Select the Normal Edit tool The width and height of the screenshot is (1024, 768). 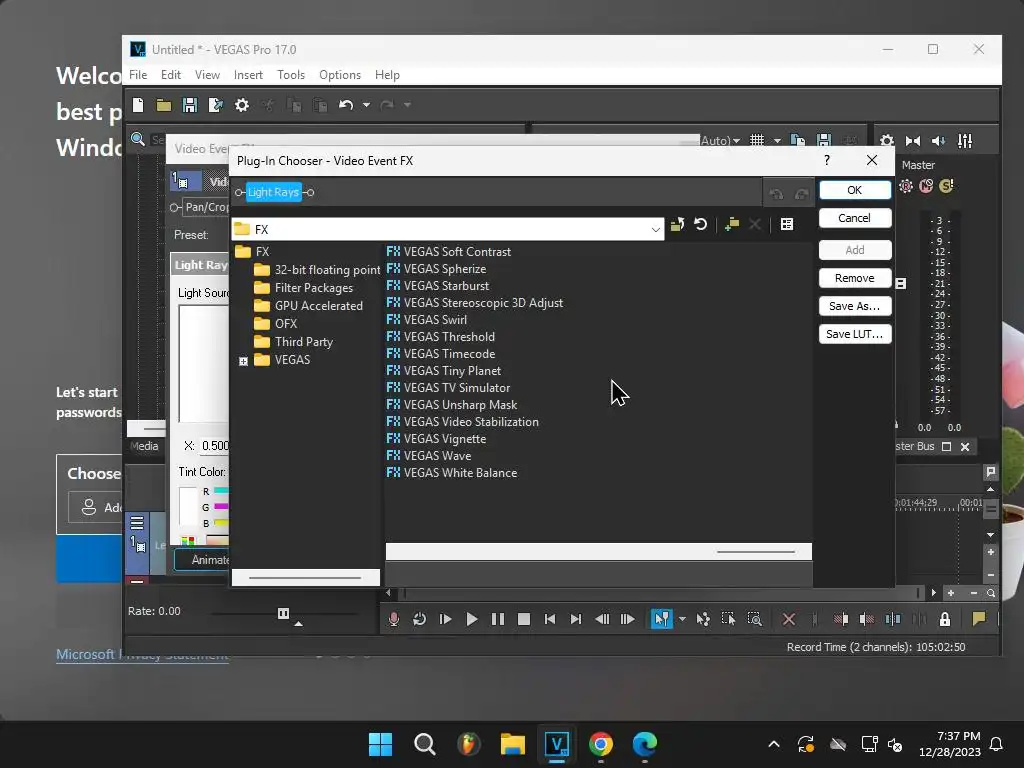(661, 619)
